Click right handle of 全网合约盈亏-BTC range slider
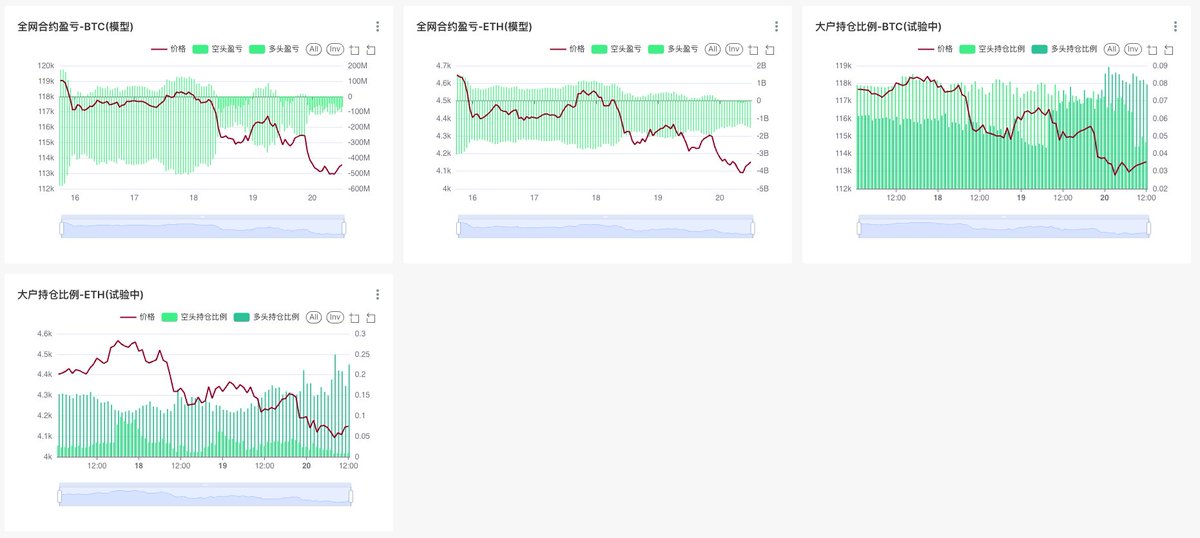Image resolution: width=1200 pixels, height=538 pixels. pos(344,229)
